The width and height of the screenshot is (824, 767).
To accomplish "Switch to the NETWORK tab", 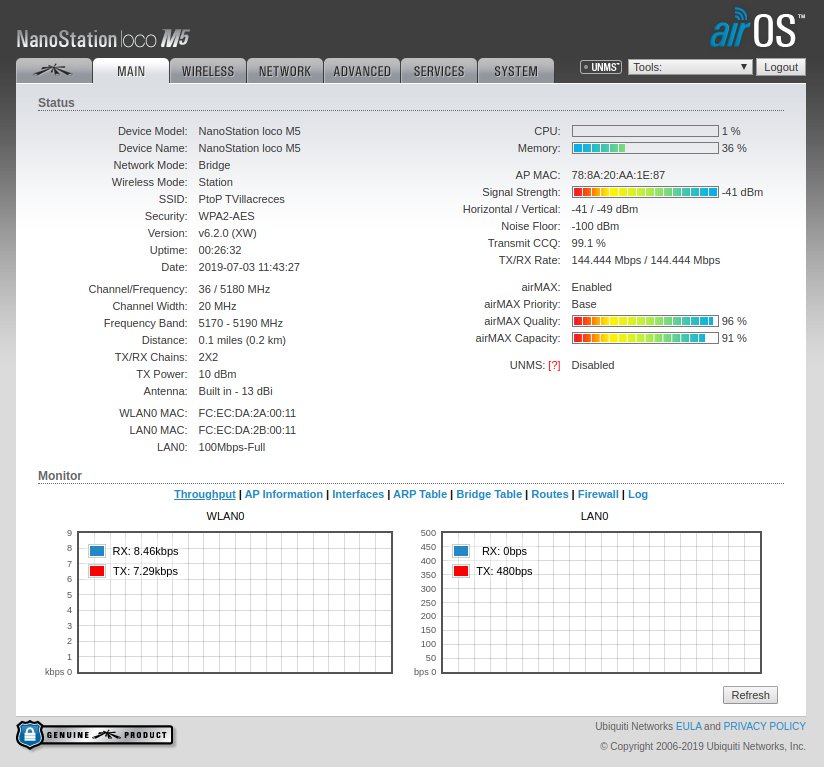I will coord(284,71).
